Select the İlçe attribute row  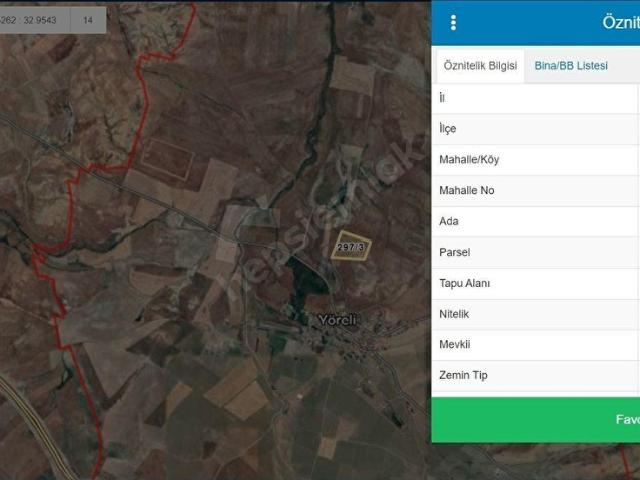pos(536,129)
